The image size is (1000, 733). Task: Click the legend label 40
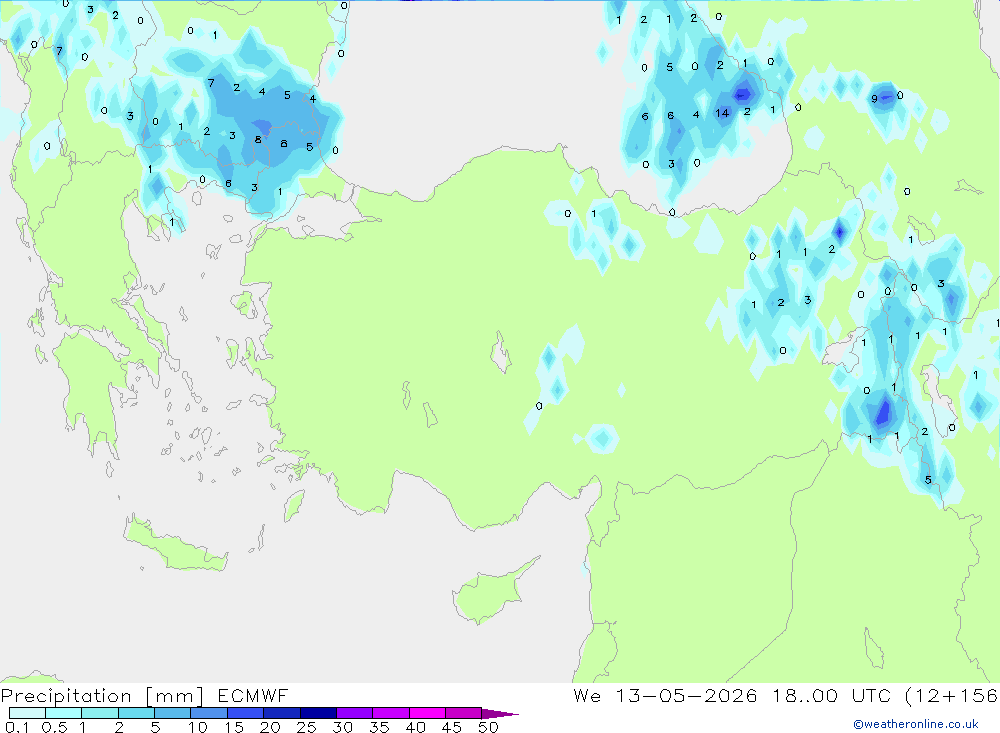tap(416, 727)
